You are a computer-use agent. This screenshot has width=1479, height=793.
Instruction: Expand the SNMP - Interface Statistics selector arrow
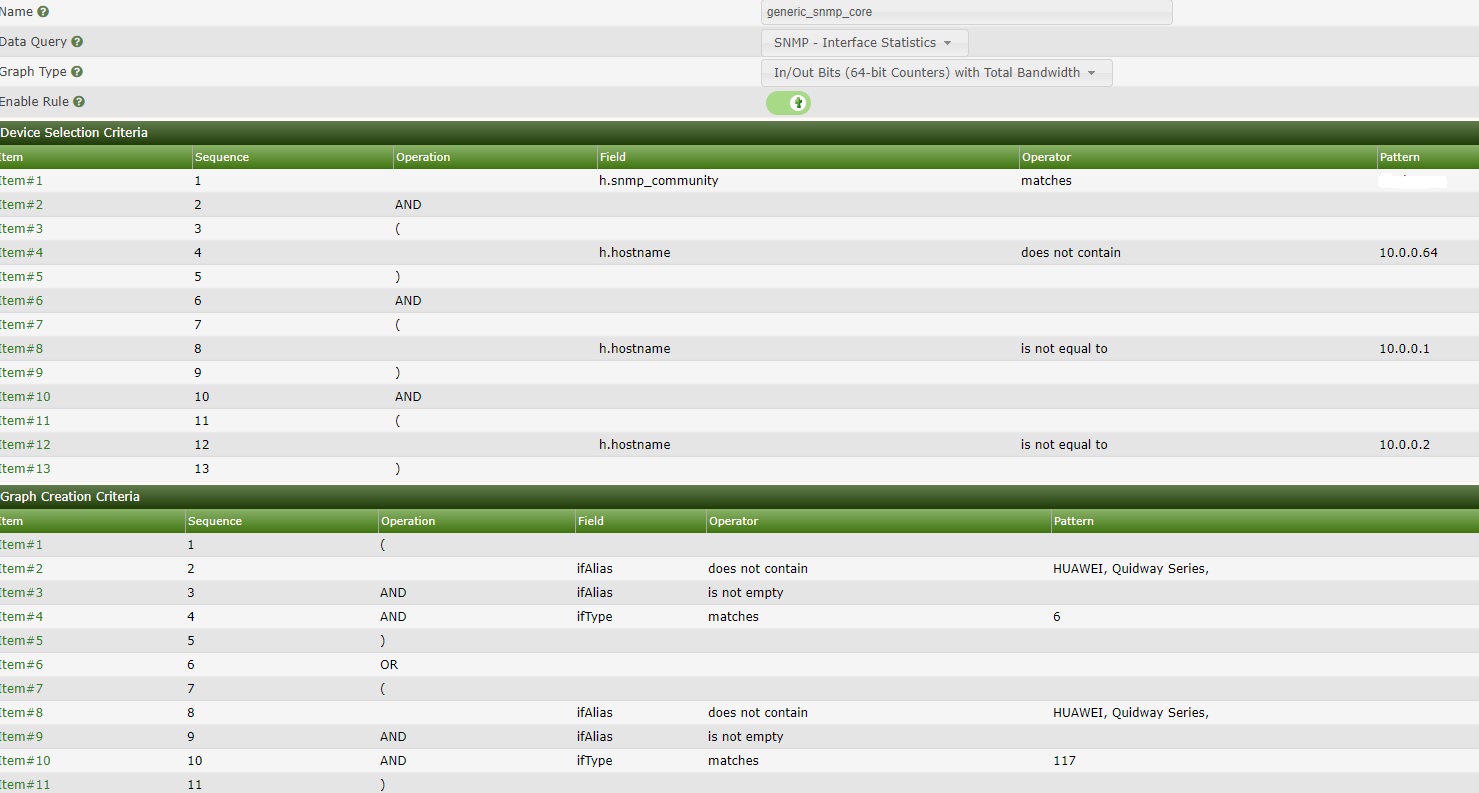click(x=945, y=42)
